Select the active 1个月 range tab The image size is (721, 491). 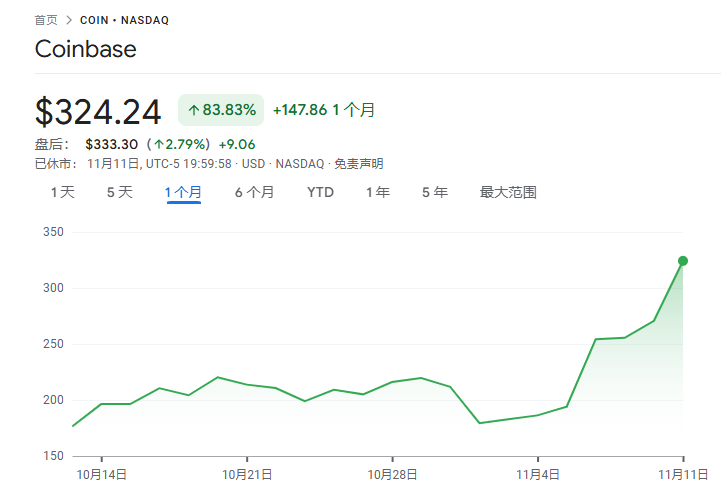pyautogui.click(x=184, y=192)
